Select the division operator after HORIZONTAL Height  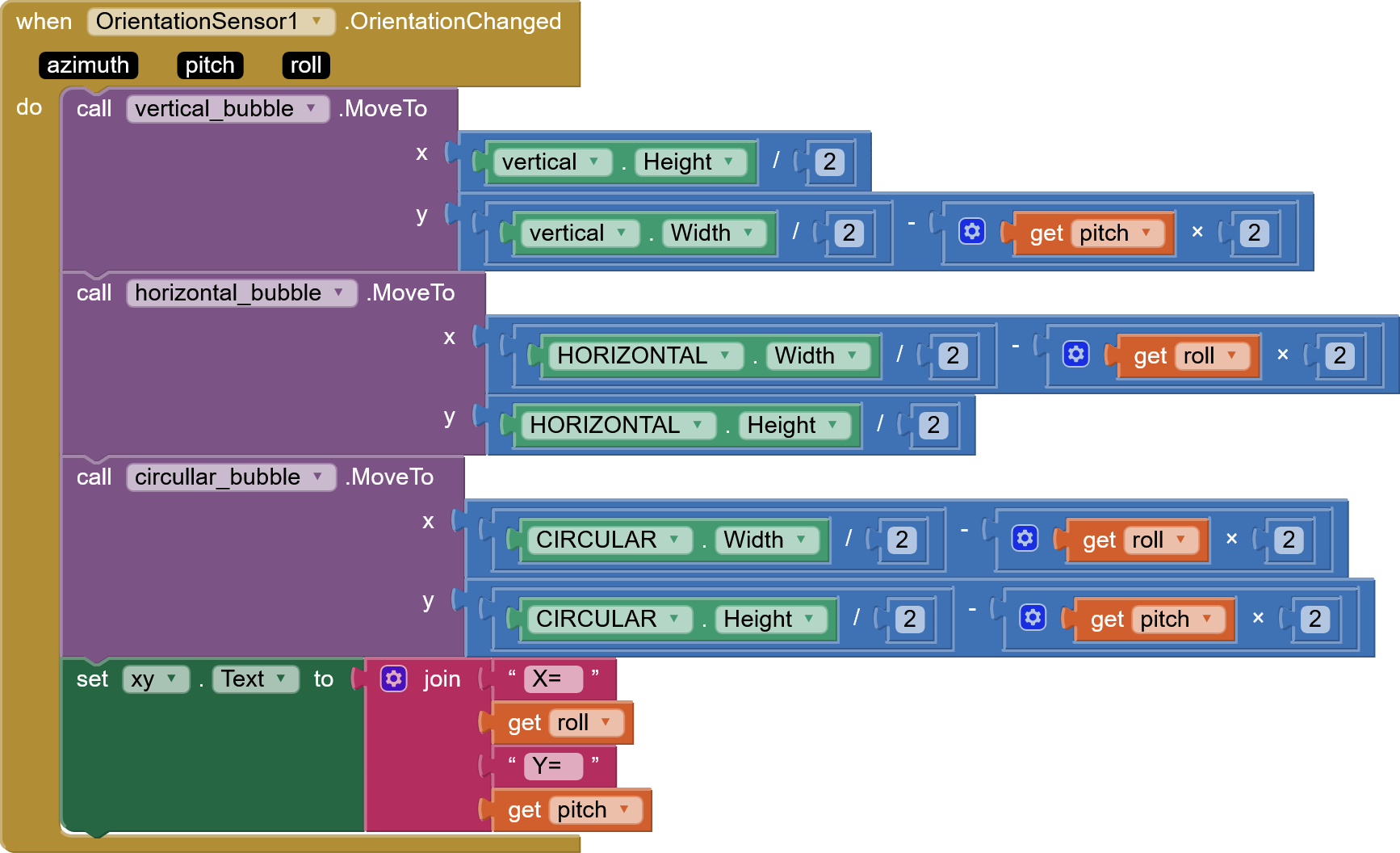[x=880, y=423]
